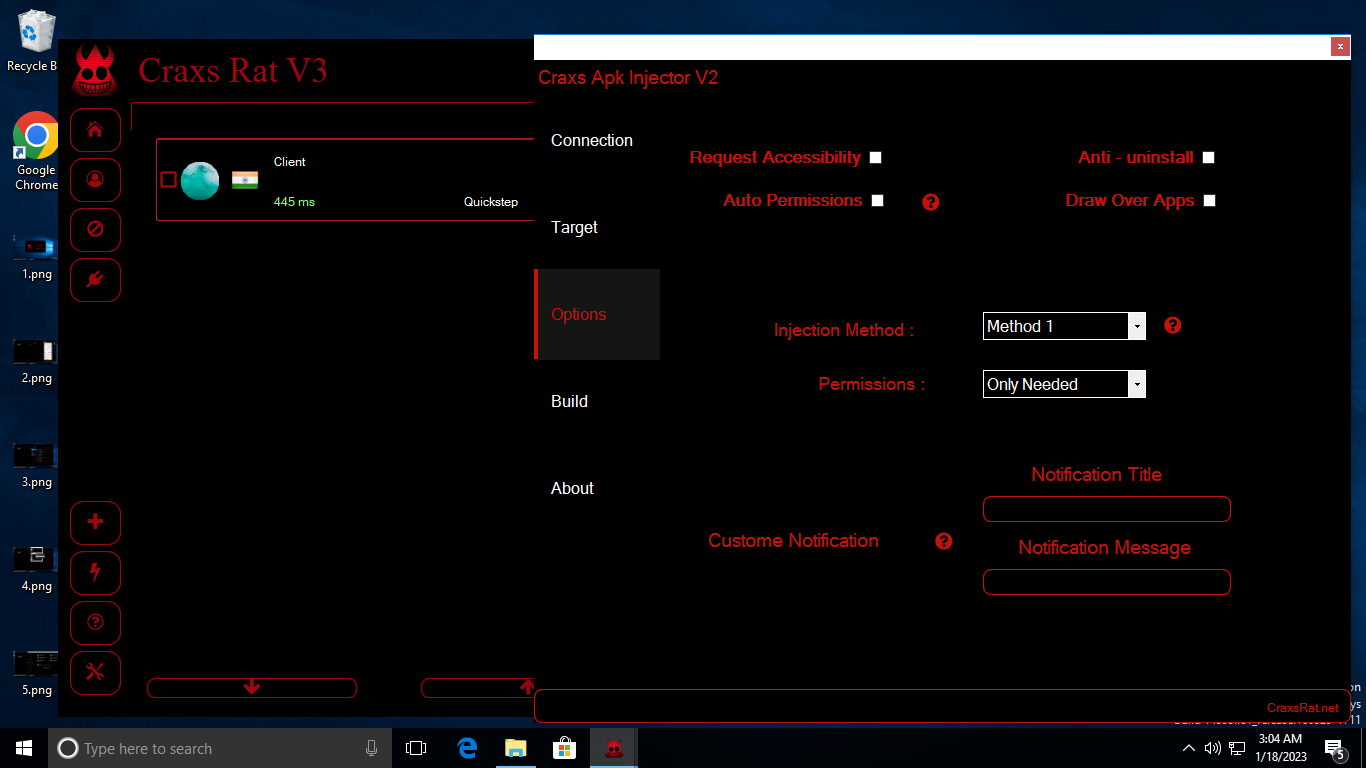Open Task View on the taskbar
The image size is (1366, 768).
pyautogui.click(x=416, y=748)
